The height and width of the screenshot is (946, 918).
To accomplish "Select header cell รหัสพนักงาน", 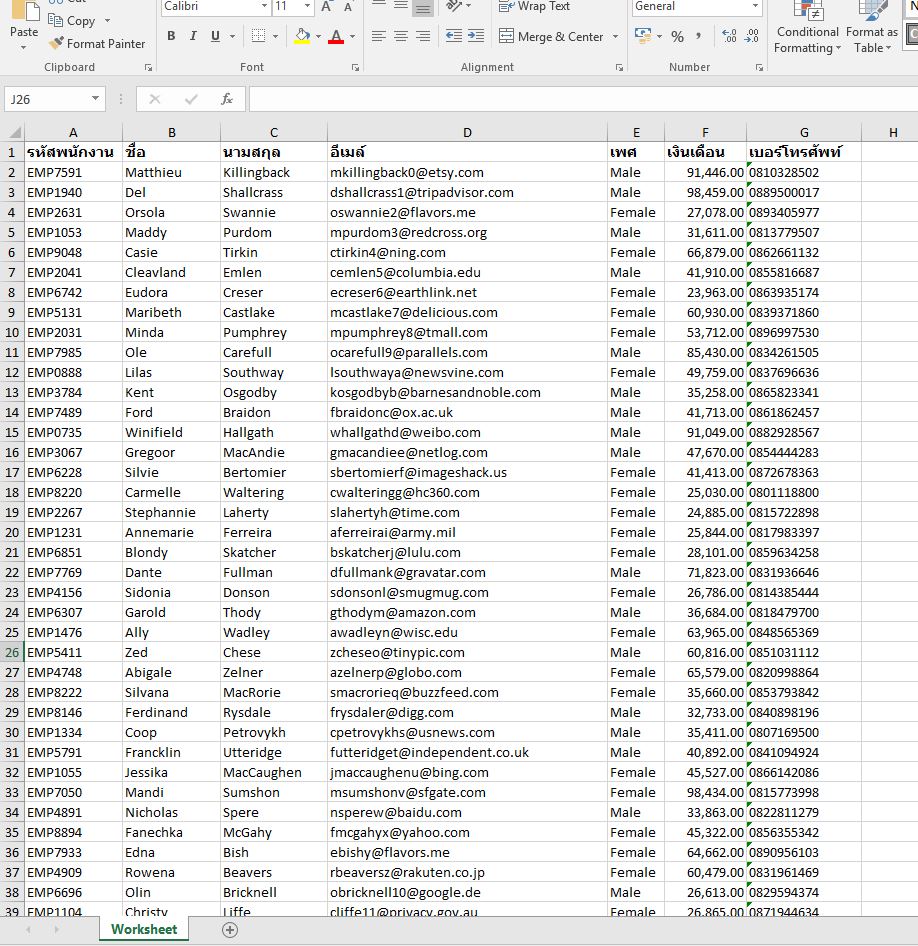I will tap(73, 152).
